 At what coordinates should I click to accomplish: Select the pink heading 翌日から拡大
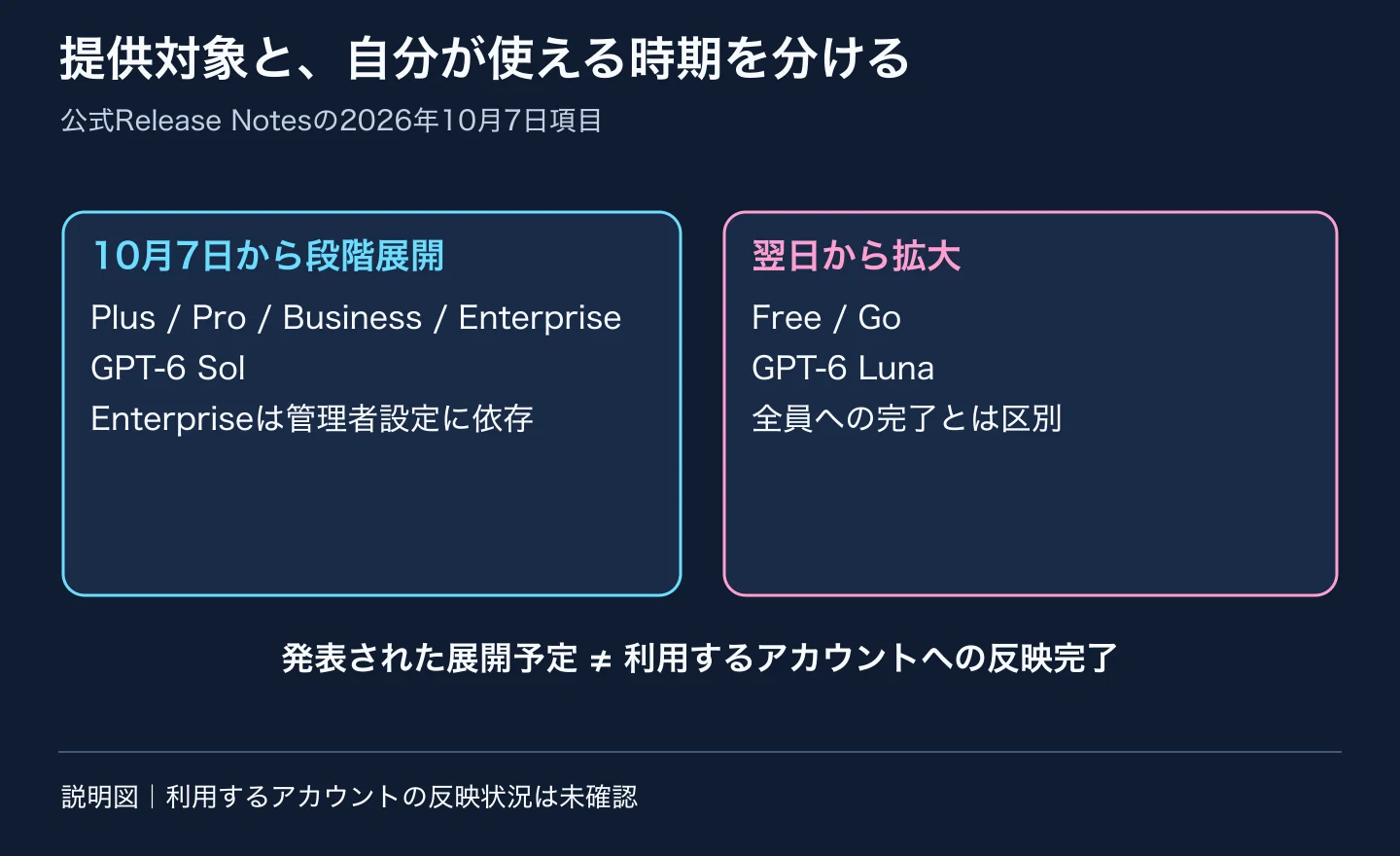tap(857, 257)
